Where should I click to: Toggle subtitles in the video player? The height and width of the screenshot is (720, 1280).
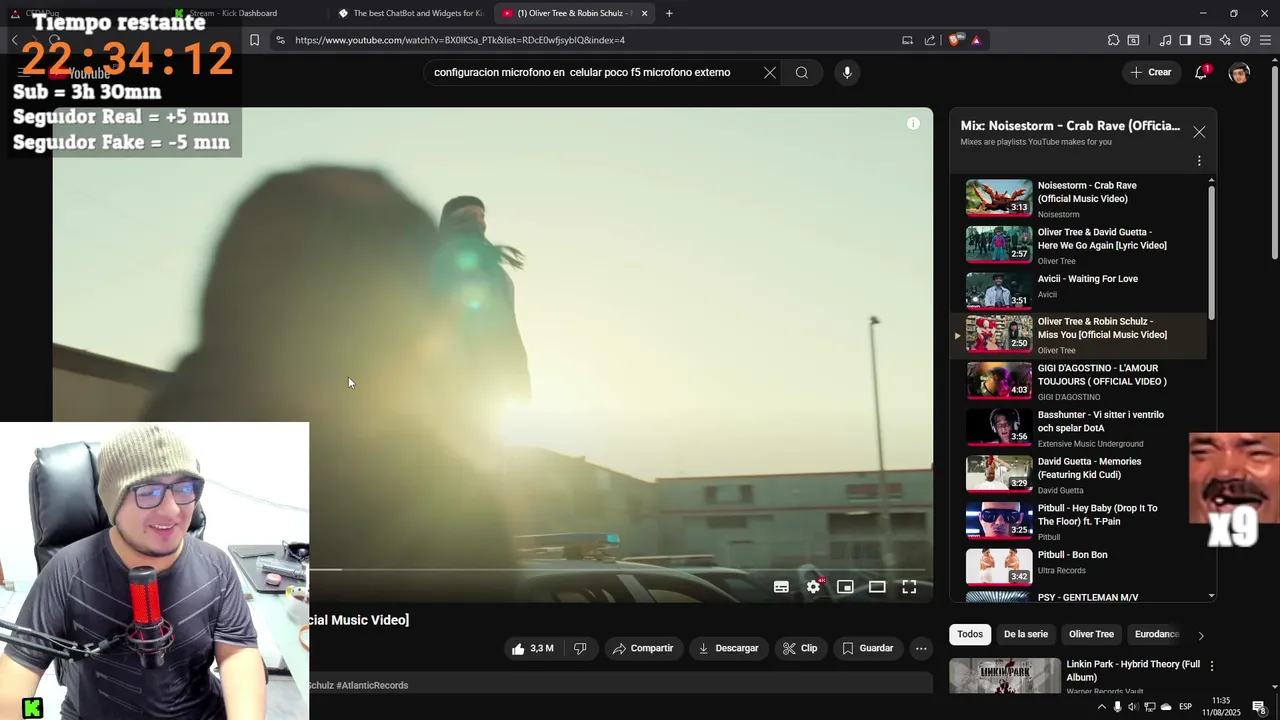(781, 587)
